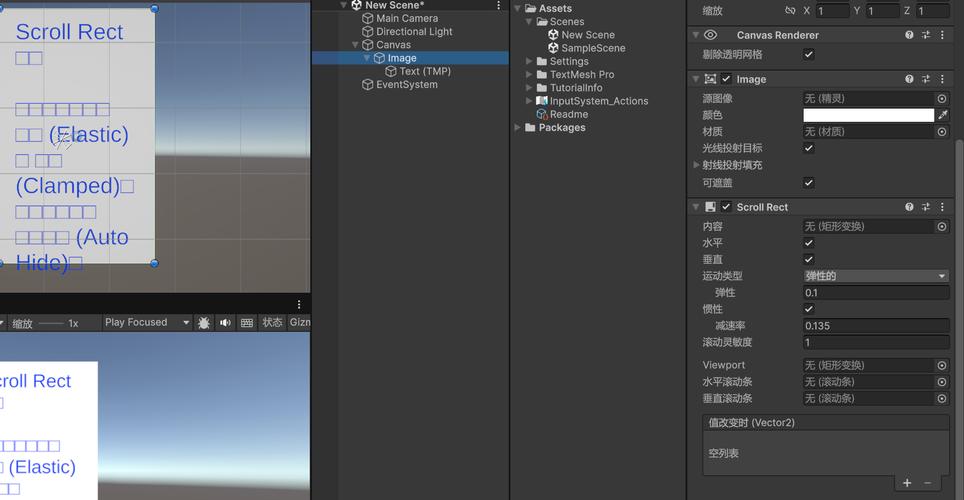Expand the Packages folder
The width and height of the screenshot is (964, 500).
[x=517, y=127]
